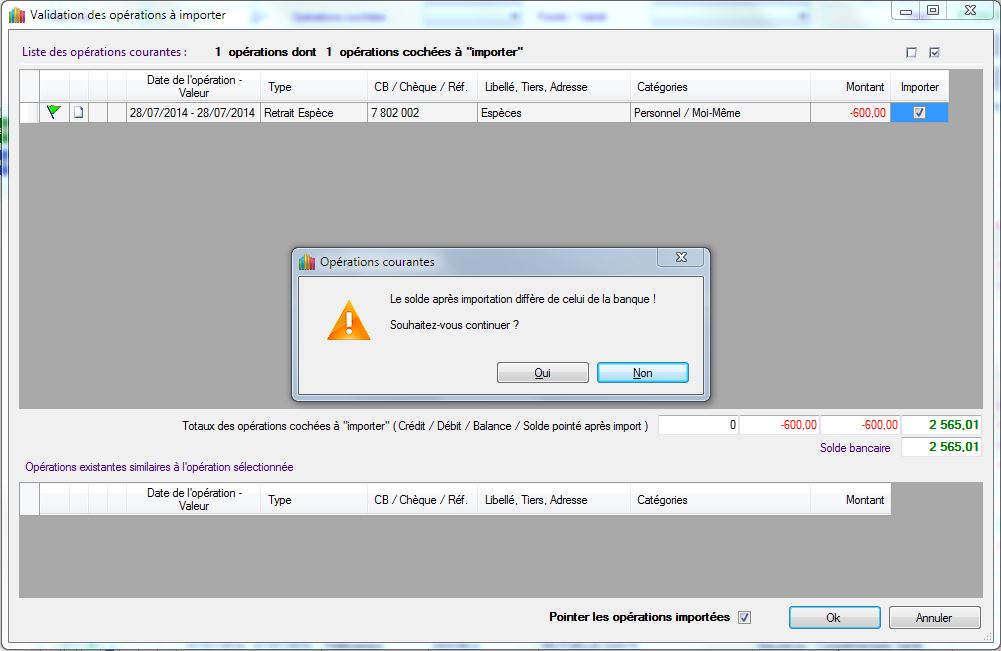This screenshot has height=651, width=1001.
Task: Confirm with the Ok button
Action: [834, 618]
